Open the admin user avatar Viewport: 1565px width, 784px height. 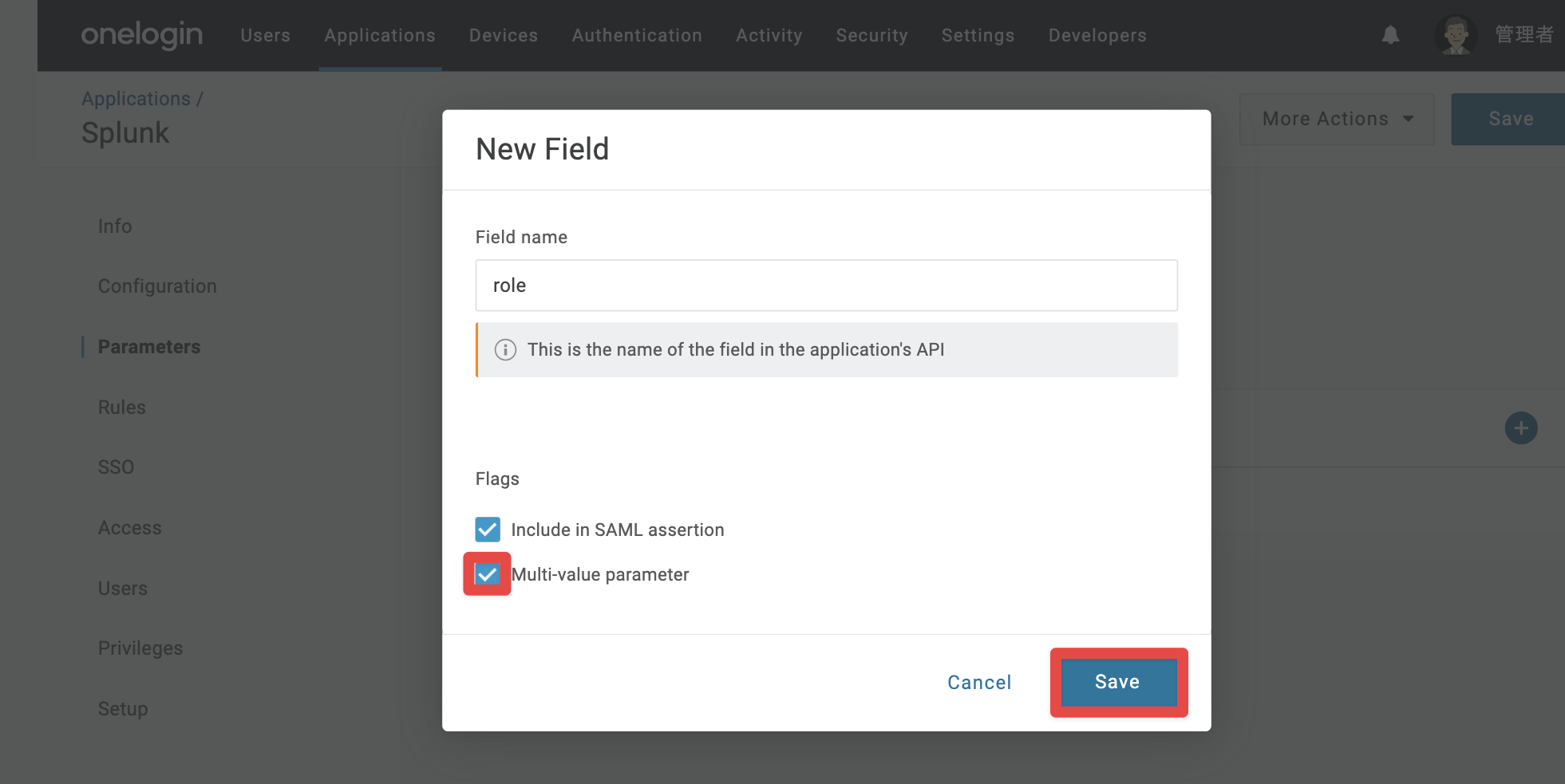(1455, 36)
